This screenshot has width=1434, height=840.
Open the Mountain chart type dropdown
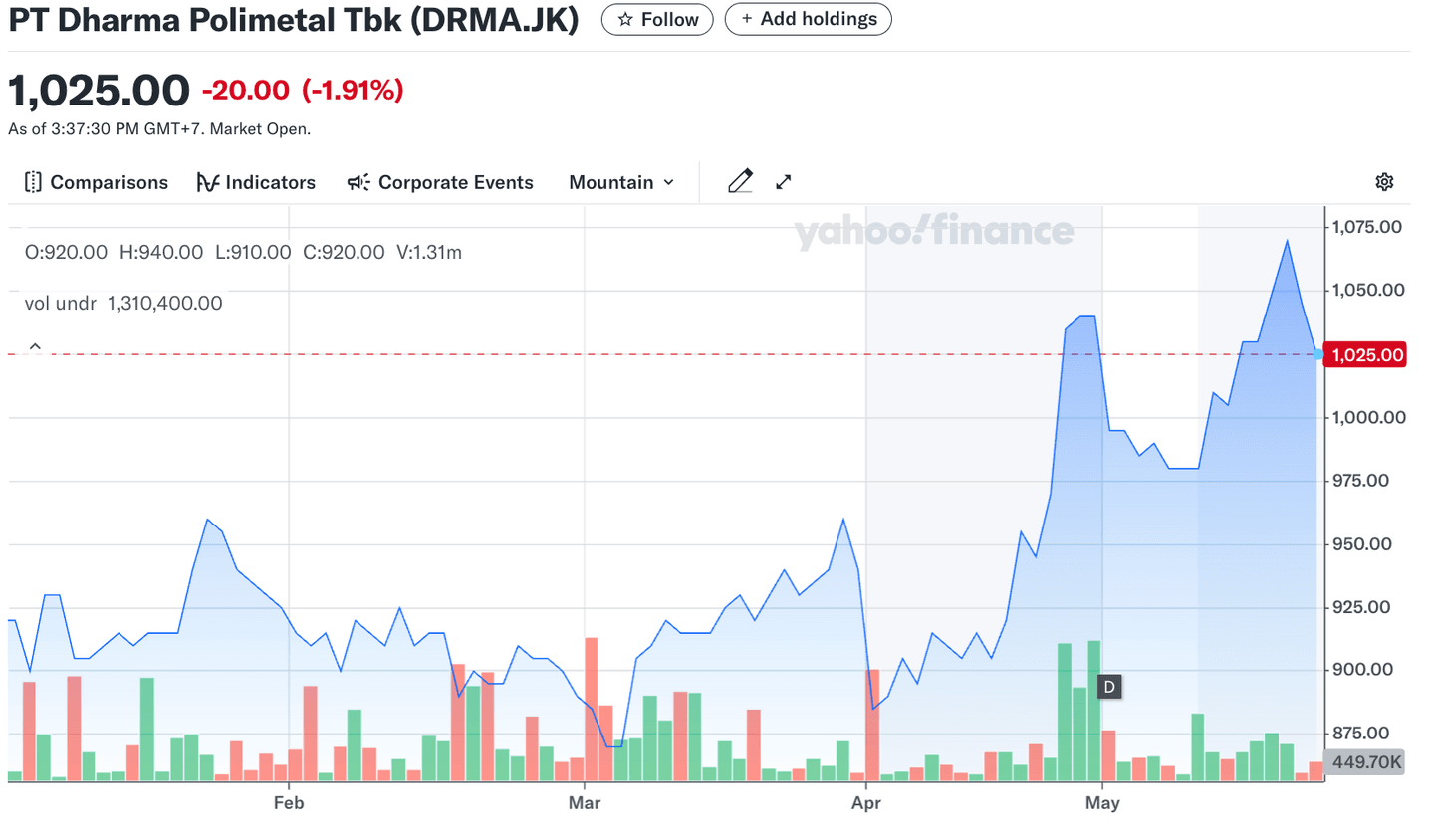click(x=619, y=182)
